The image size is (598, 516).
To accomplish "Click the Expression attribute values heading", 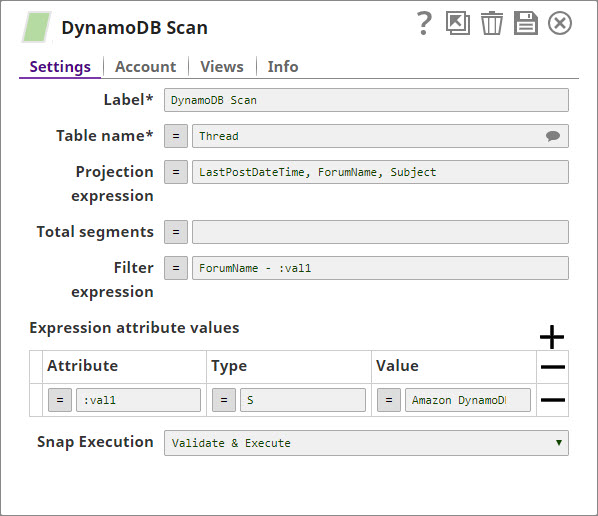I will (x=134, y=328).
